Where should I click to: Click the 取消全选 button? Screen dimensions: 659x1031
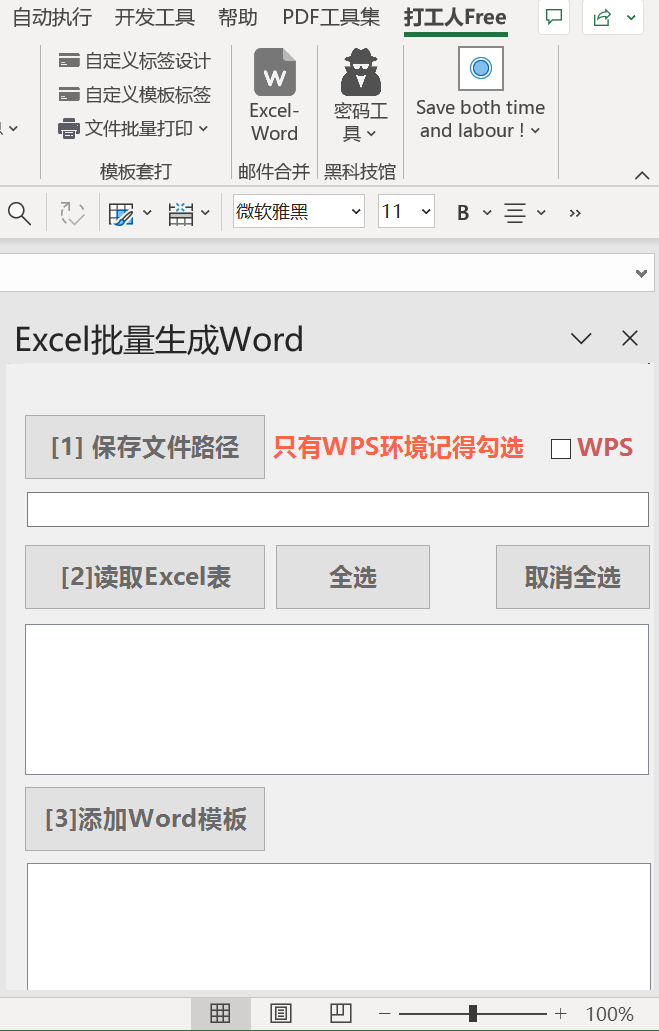pyautogui.click(x=572, y=577)
